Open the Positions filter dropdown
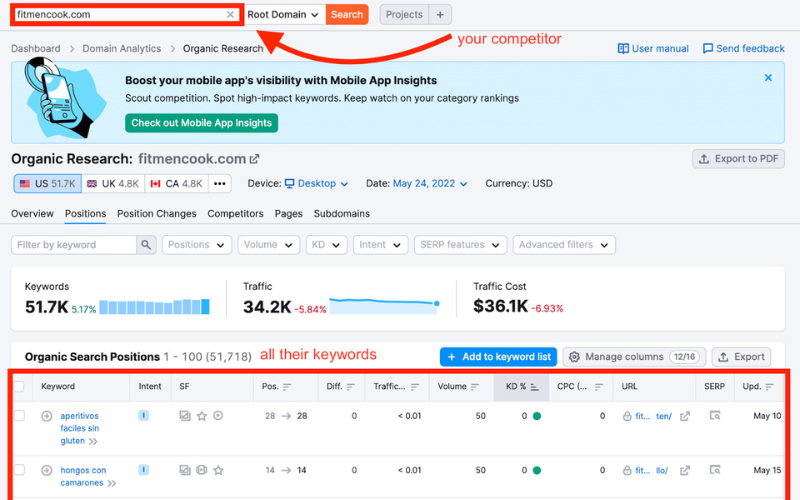 click(196, 245)
